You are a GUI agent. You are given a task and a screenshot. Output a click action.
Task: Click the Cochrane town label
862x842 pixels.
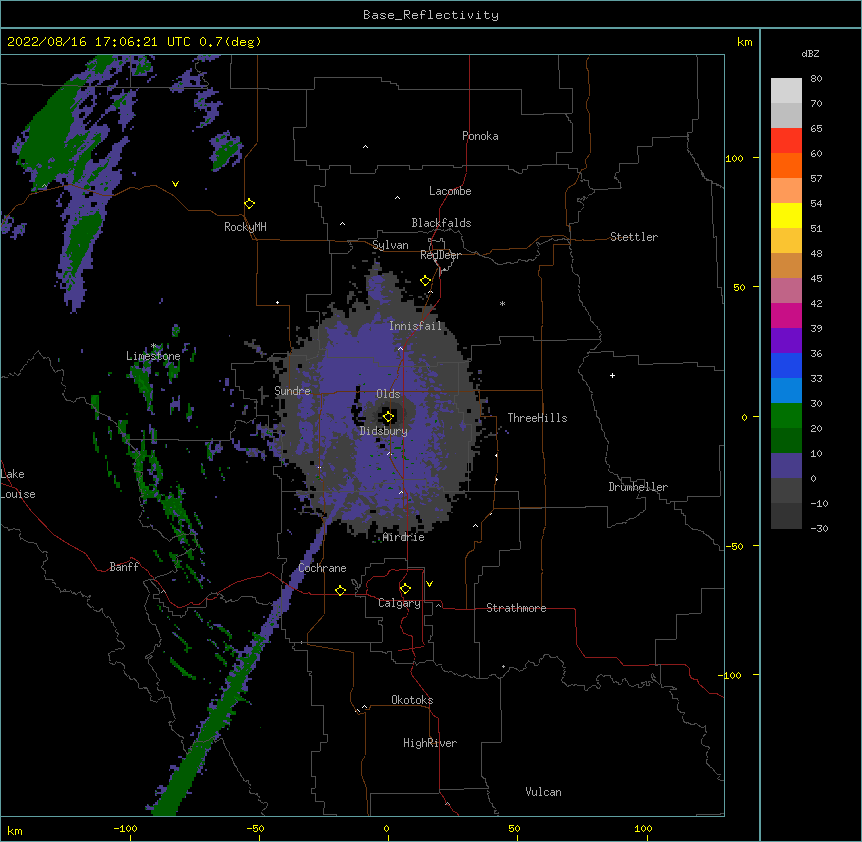point(322,568)
